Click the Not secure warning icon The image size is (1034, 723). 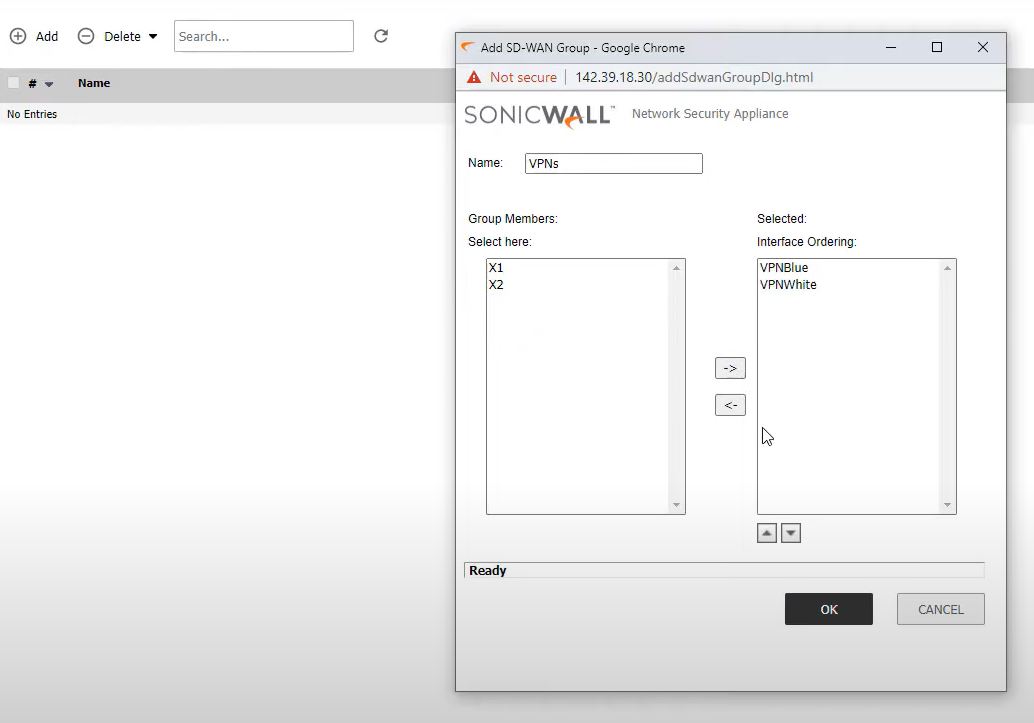pos(474,78)
